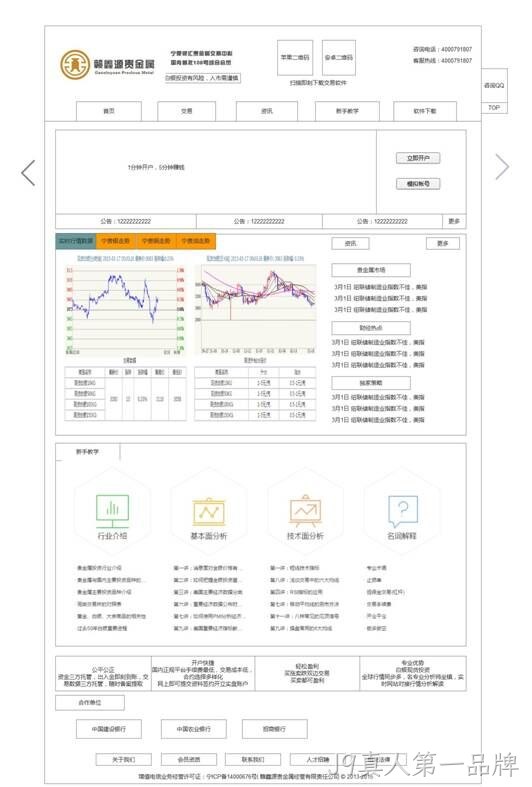Select the teal 实时行情数据 chart tab

click(76, 241)
